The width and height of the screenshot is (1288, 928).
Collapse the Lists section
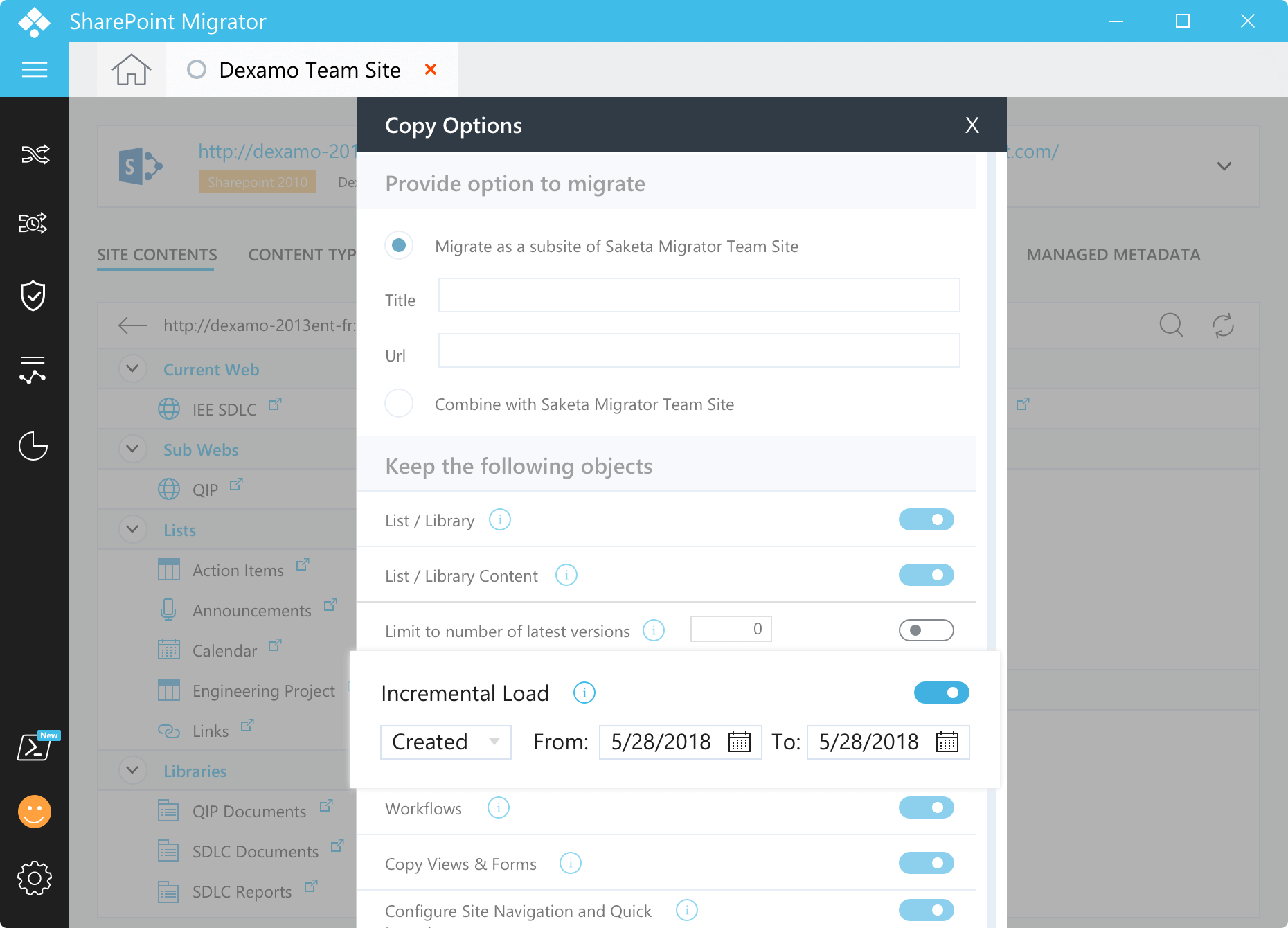pos(132,529)
